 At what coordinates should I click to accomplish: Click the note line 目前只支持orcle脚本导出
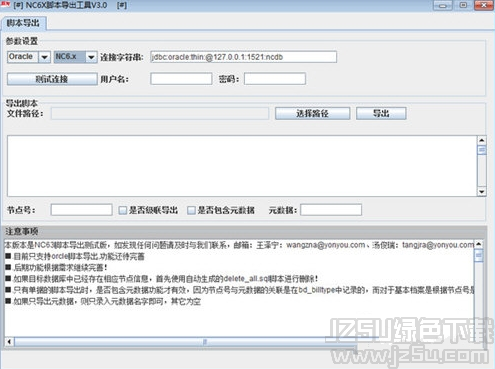pyautogui.click(x=75, y=256)
